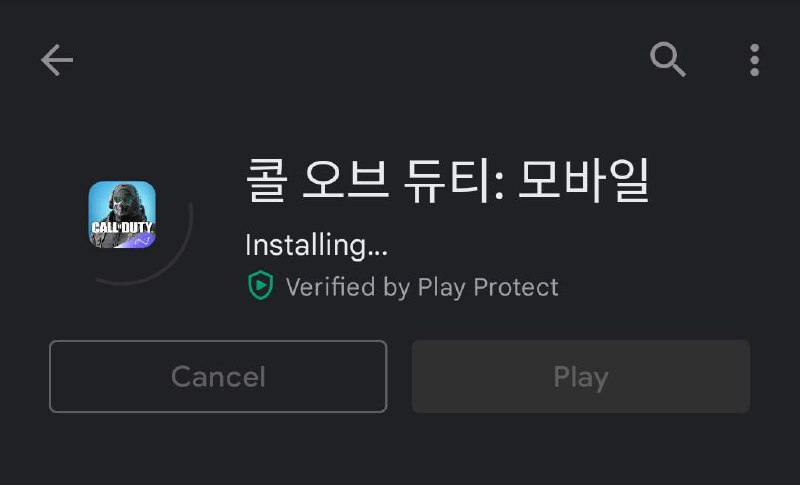Tap the Installing... status text
Screen dimensions: 800x485
coord(316,245)
